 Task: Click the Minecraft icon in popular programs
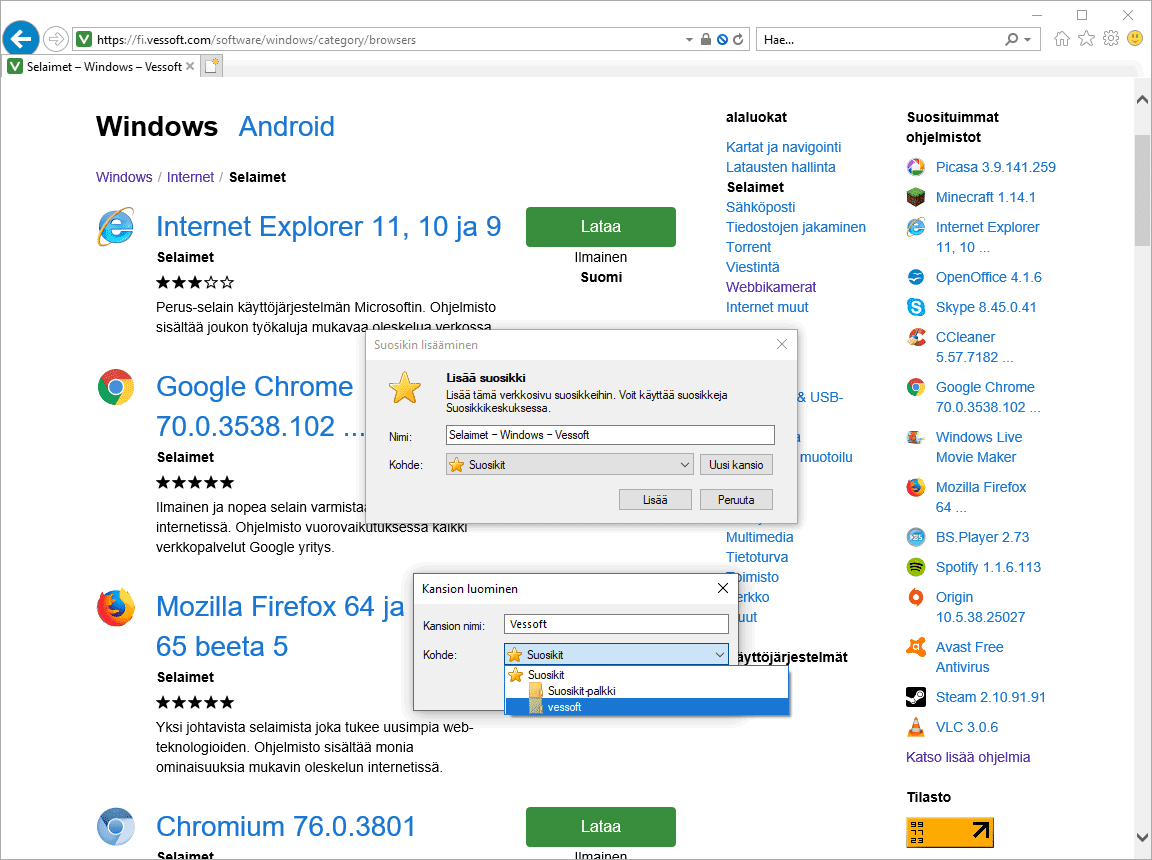point(915,198)
